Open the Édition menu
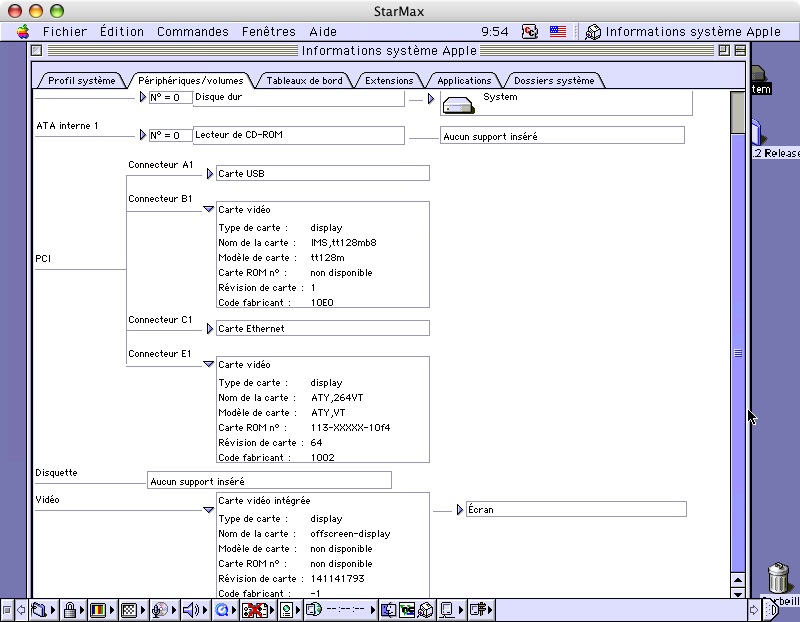 coord(121,32)
